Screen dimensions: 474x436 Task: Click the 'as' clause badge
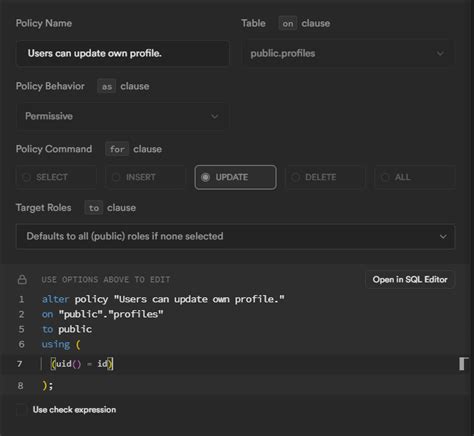click(x=107, y=86)
